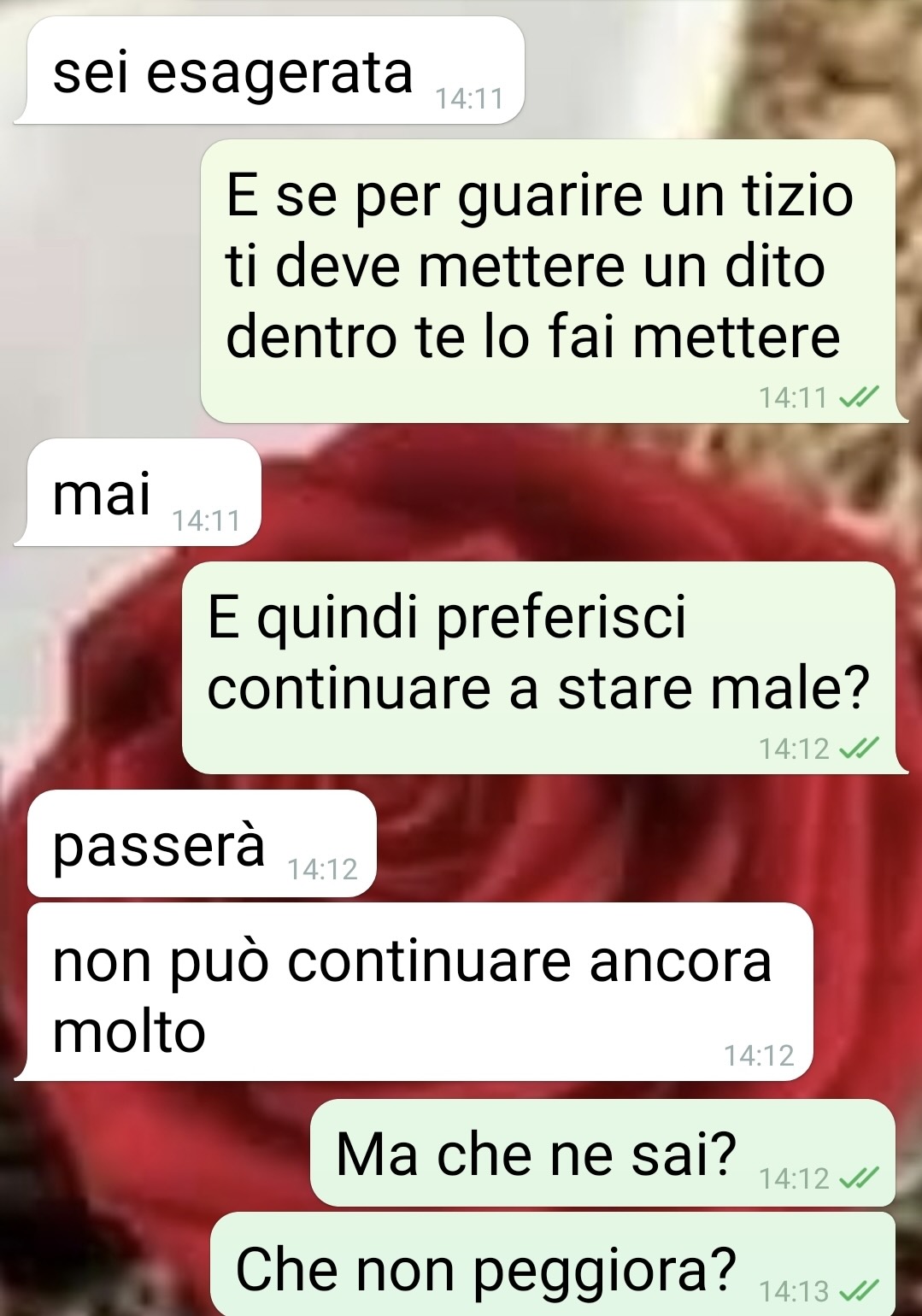Tap the double-check icon next to 'Ma che ne sai?'
The image size is (922, 1316).
pyautogui.click(x=859, y=1178)
